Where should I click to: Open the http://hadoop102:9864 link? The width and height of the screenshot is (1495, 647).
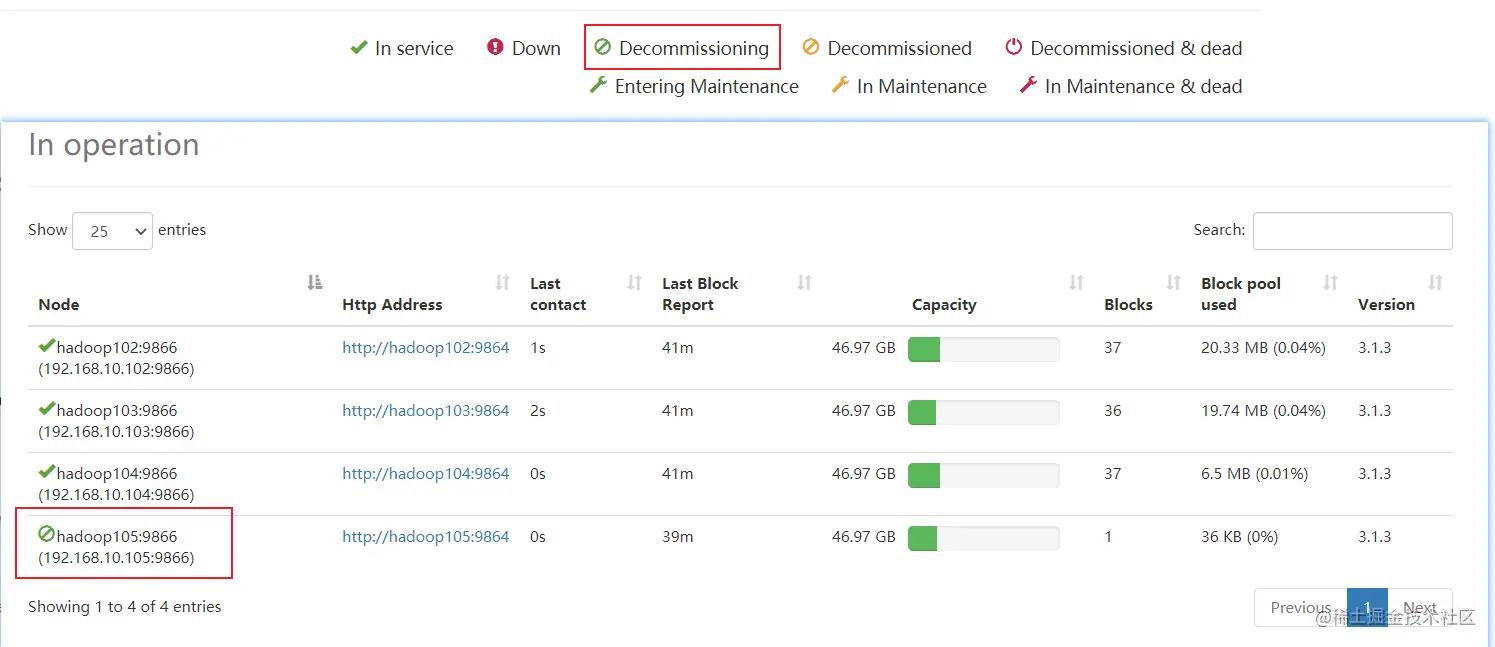pos(426,348)
